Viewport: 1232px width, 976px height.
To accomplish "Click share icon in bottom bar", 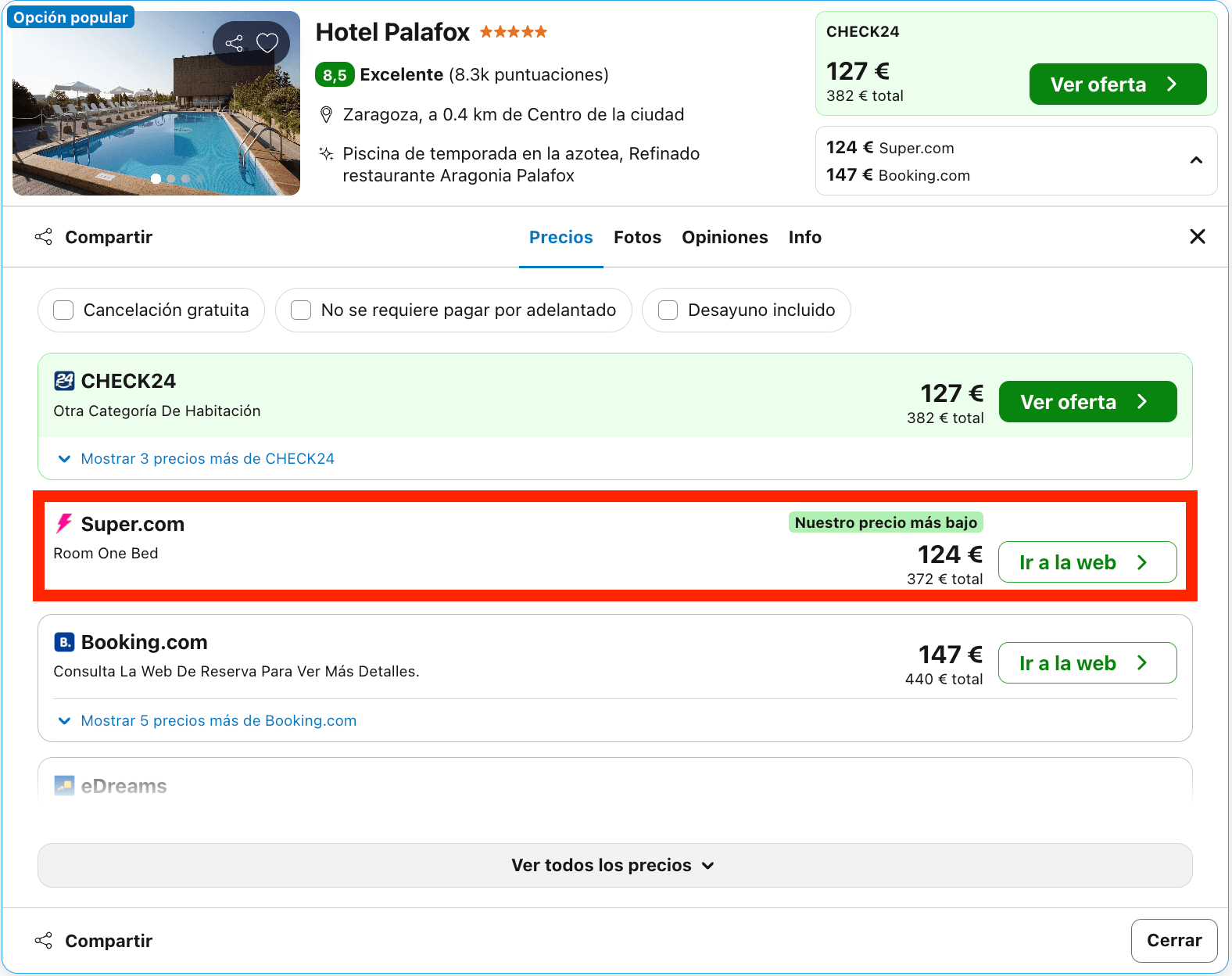I will coord(44,941).
